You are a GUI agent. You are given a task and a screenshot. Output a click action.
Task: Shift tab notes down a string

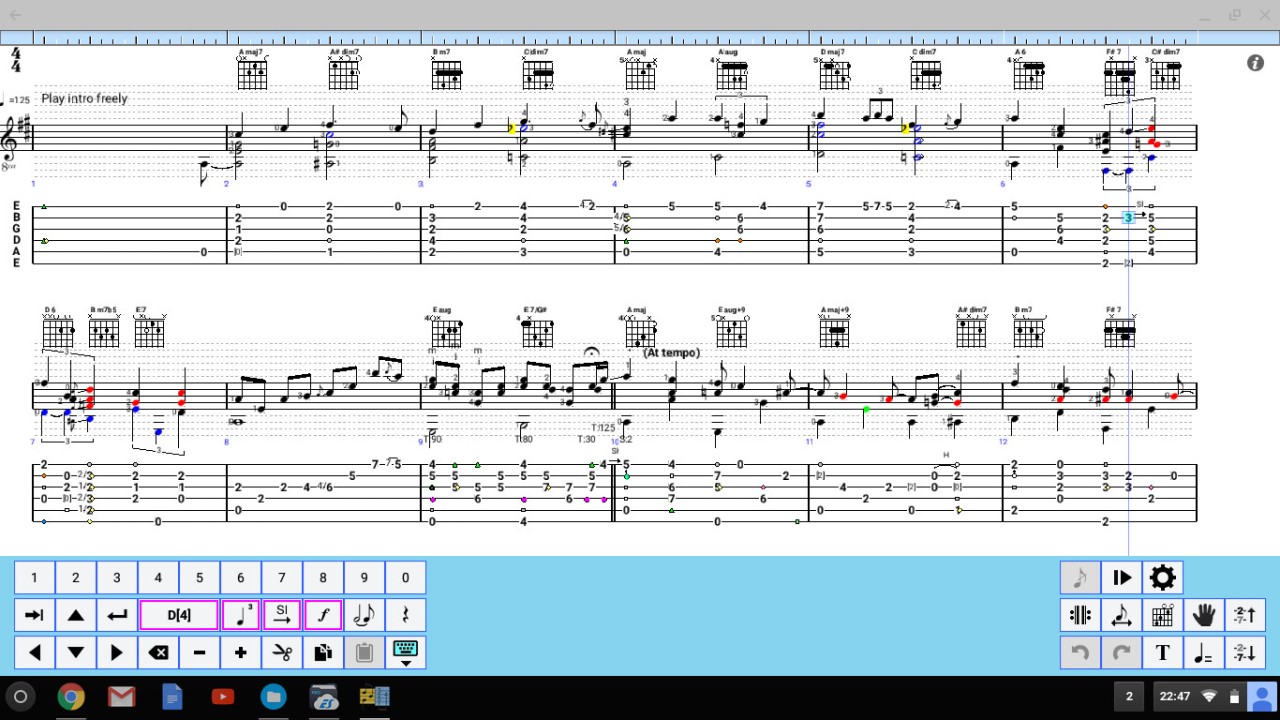click(1245, 653)
